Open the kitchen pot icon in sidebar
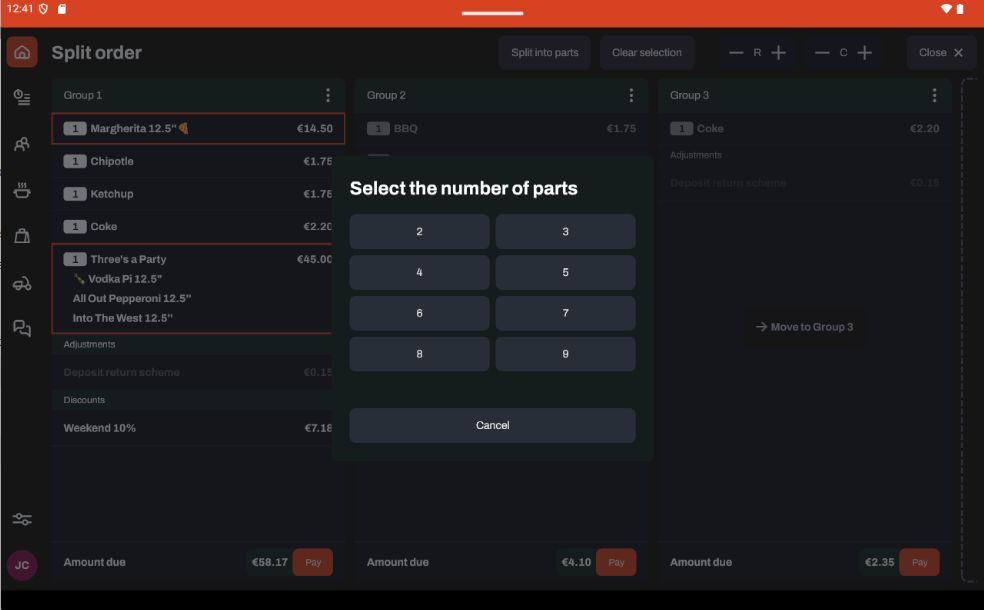The width and height of the screenshot is (984, 610). [22, 190]
